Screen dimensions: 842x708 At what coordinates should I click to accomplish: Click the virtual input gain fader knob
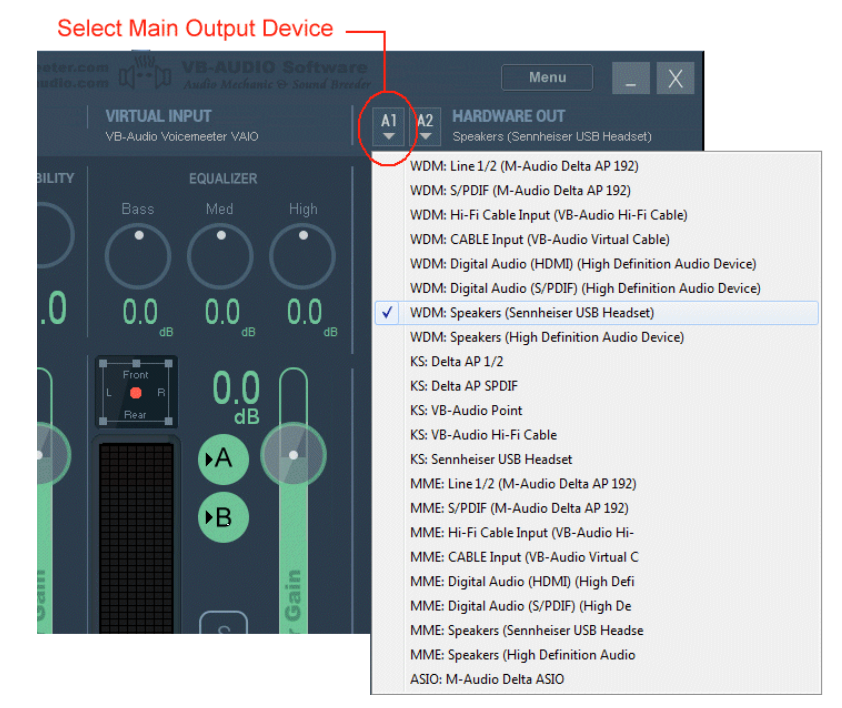[293, 455]
